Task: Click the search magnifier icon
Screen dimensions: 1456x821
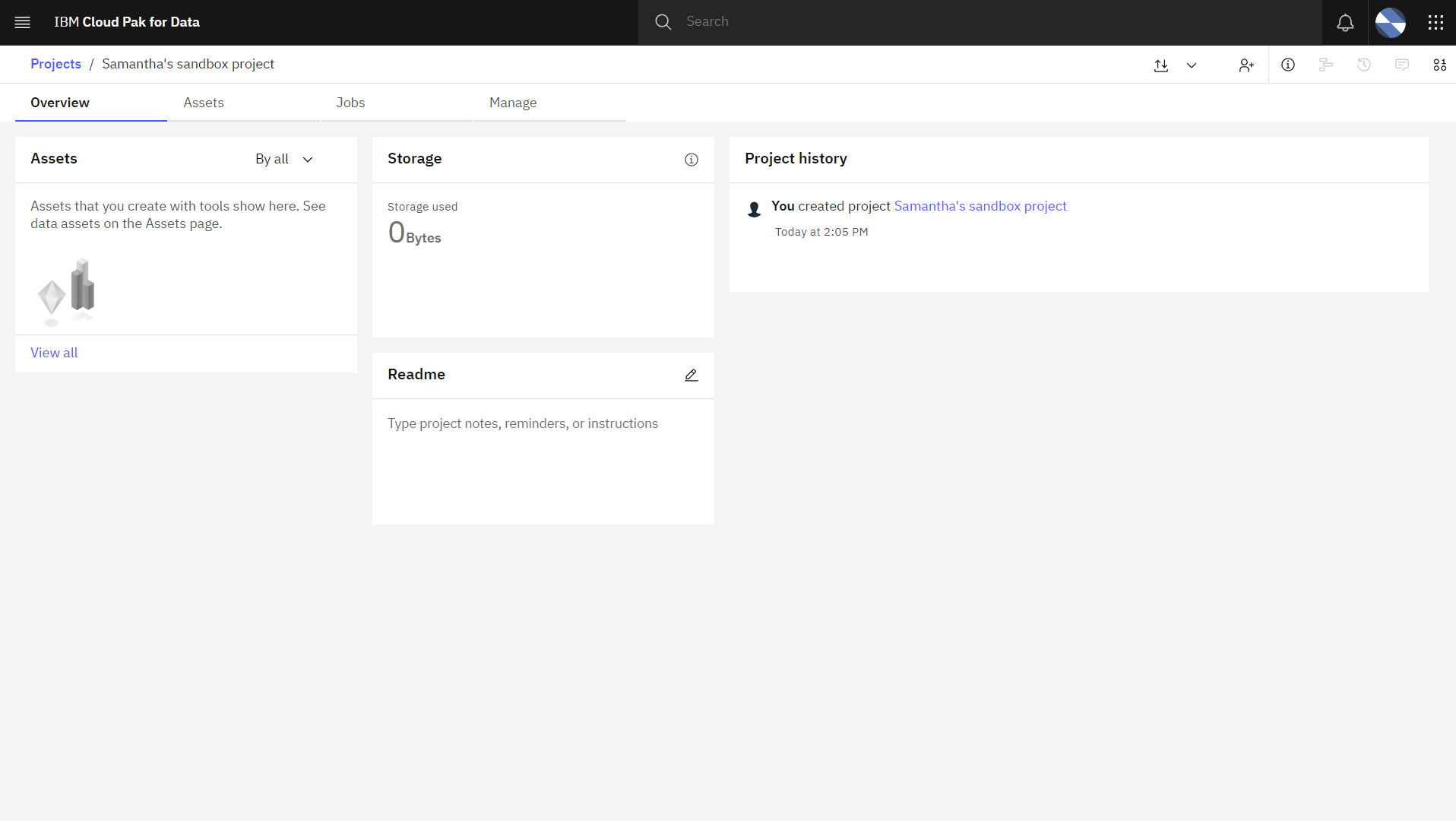Action: pyautogui.click(x=662, y=21)
